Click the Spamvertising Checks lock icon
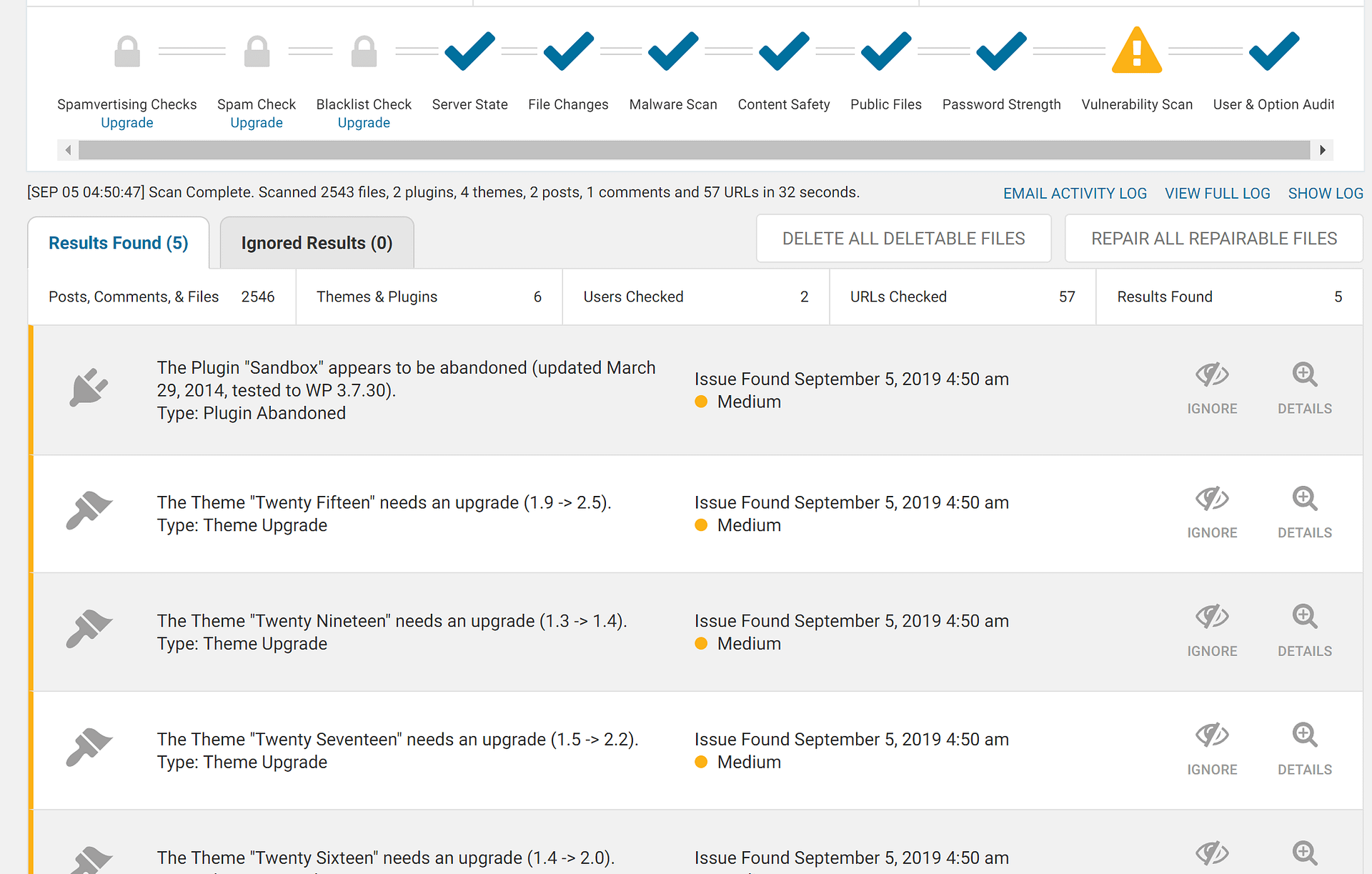1372x874 pixels. [x=127, y=51]
